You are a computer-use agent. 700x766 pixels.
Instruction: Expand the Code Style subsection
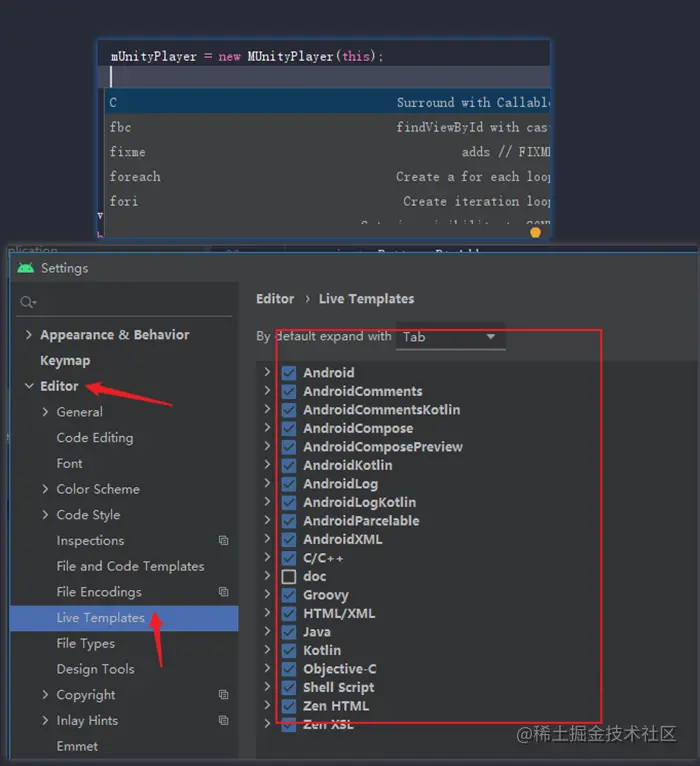click(45, 514)
